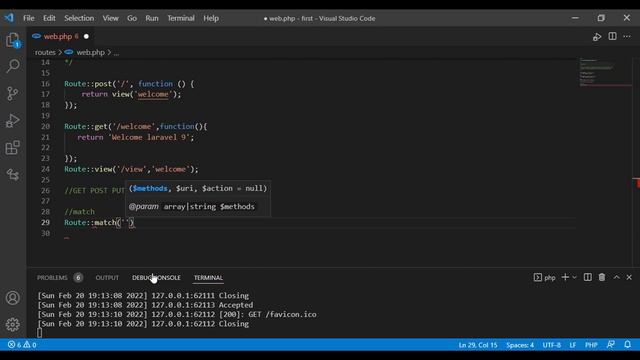Screen dimensions: 640x360
Task: Switch to the Debug Console tab
Action: pos(156,278)
